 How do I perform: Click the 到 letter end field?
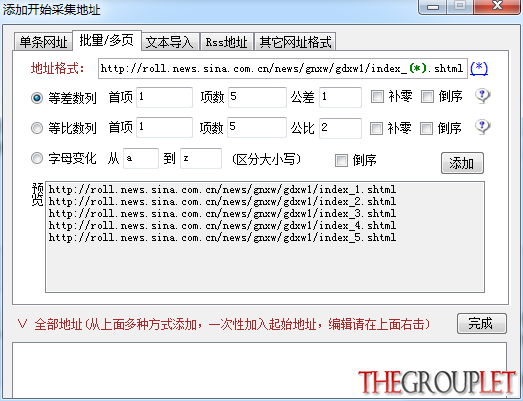pyautogui.click(x=201, y=158)
